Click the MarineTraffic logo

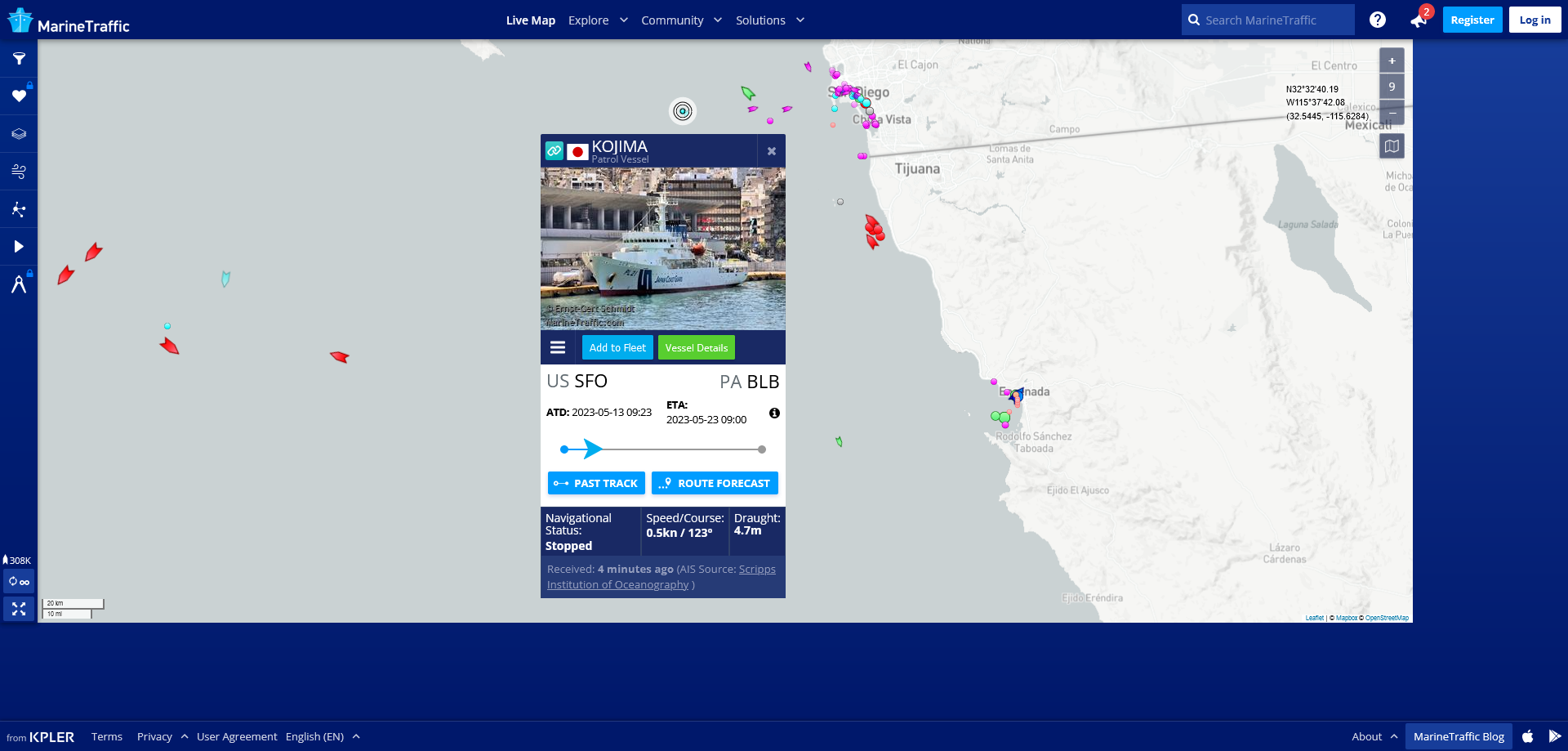pos(69,20)
